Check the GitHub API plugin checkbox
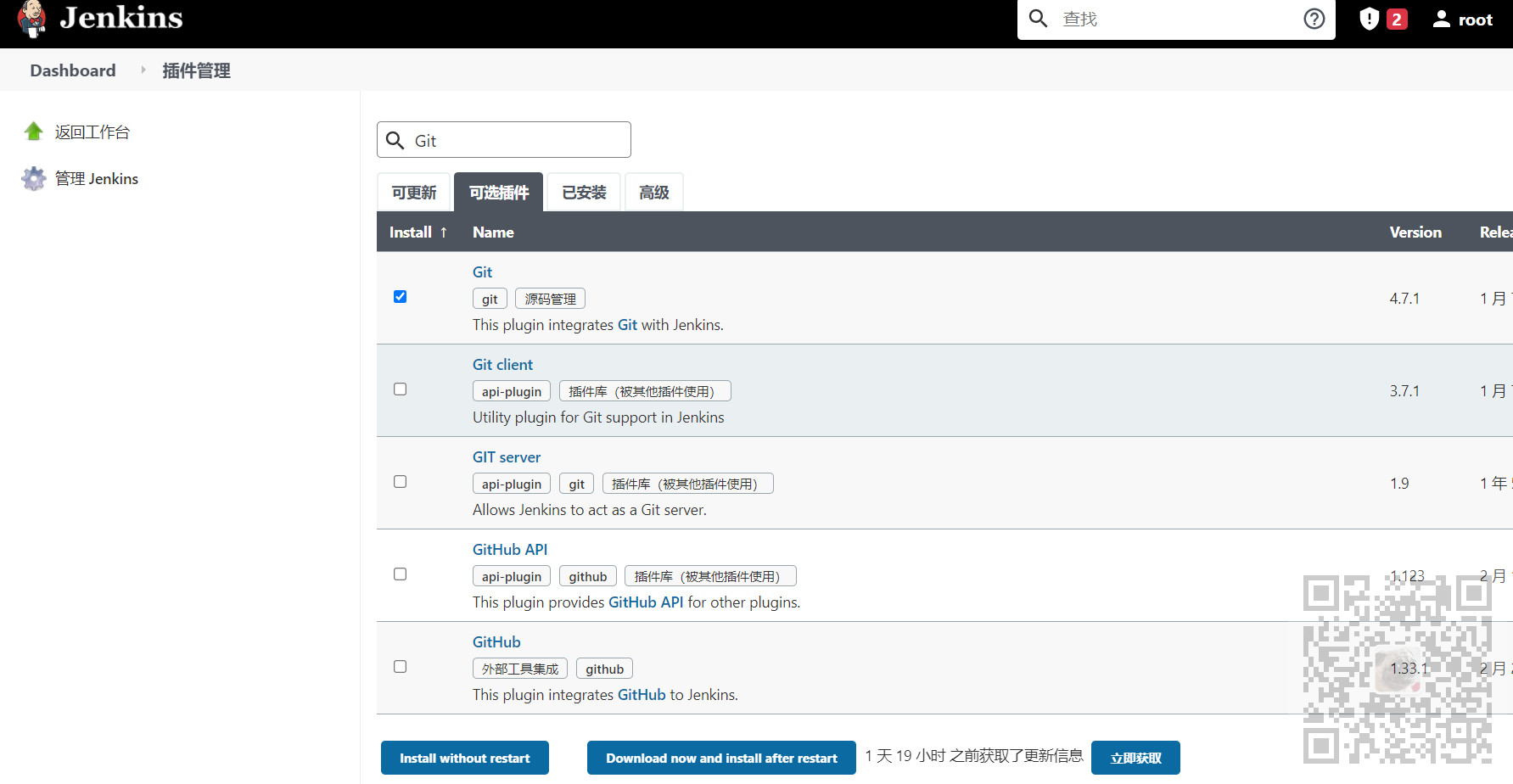The width and height of the screenshot is (1513, 784). click(401, 574)
